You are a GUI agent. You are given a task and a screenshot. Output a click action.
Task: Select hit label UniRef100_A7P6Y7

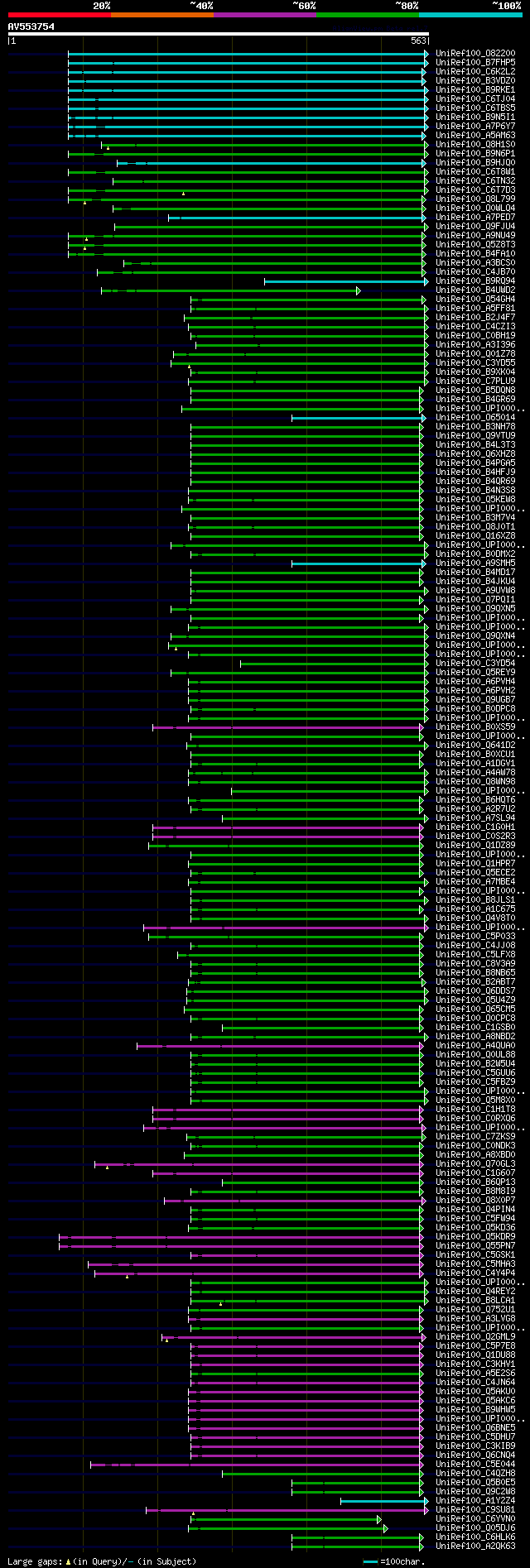tap(476, 127)
